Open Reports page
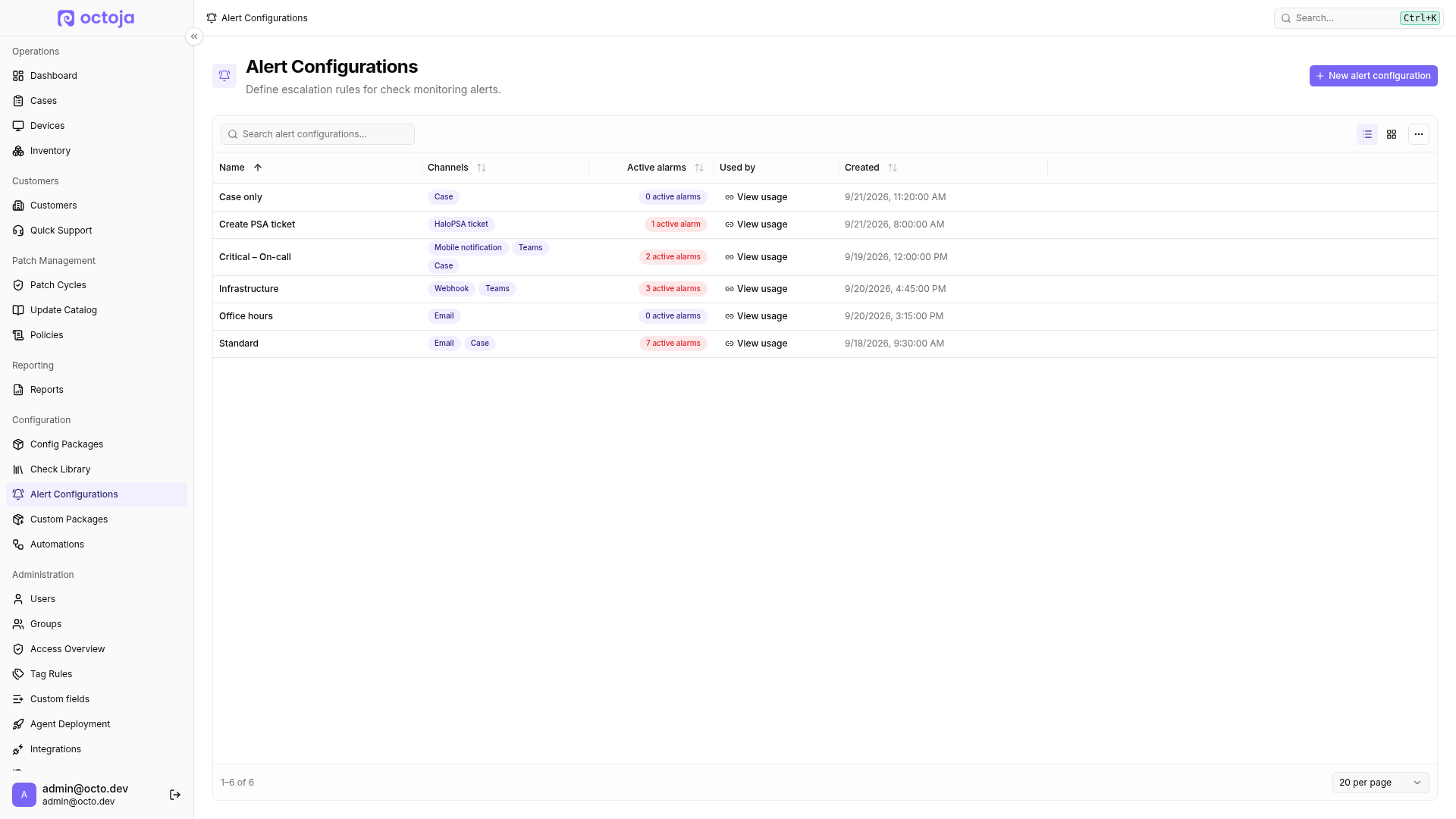 tap(96, 390)
